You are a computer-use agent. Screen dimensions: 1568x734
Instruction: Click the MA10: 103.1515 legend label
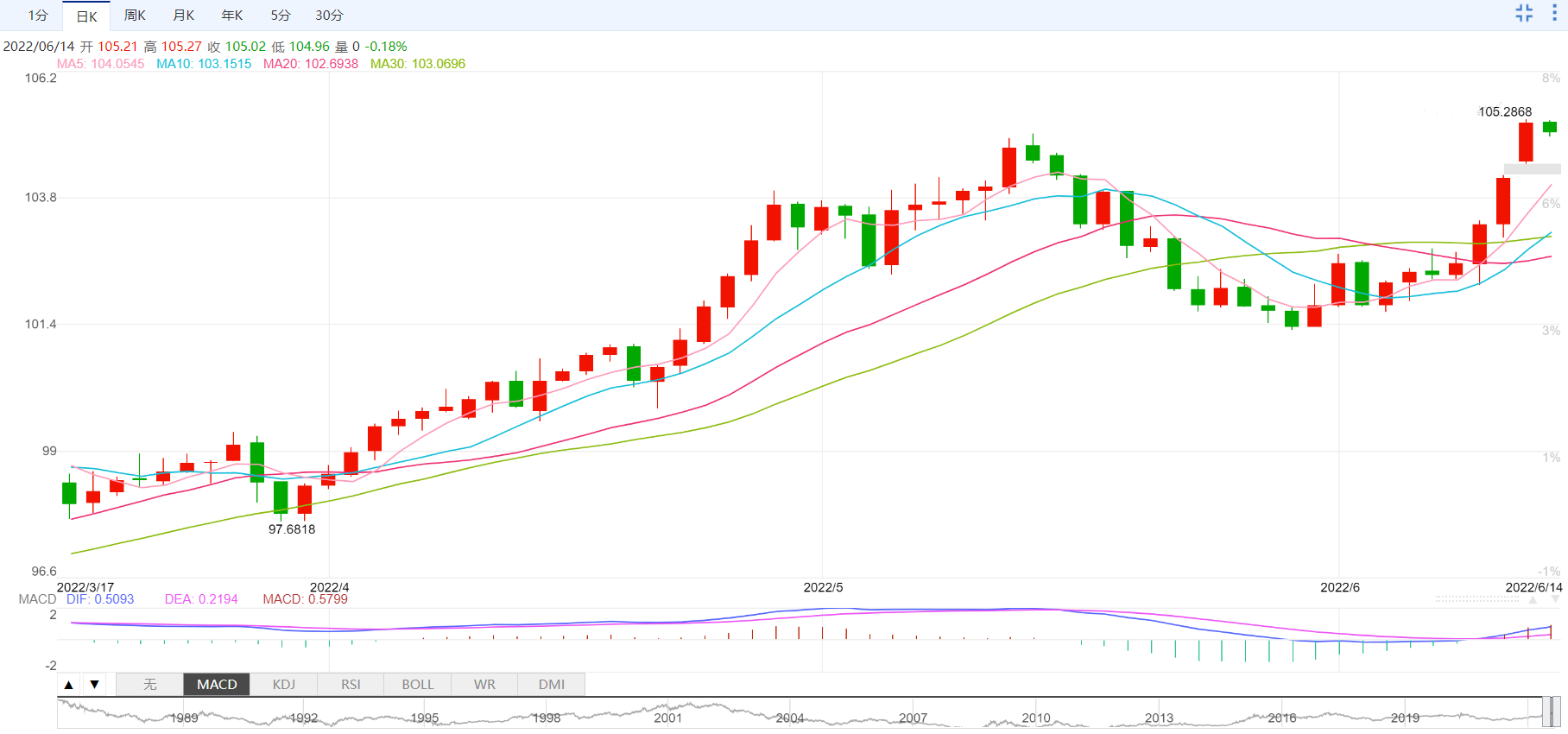click(x=204, y=64)
